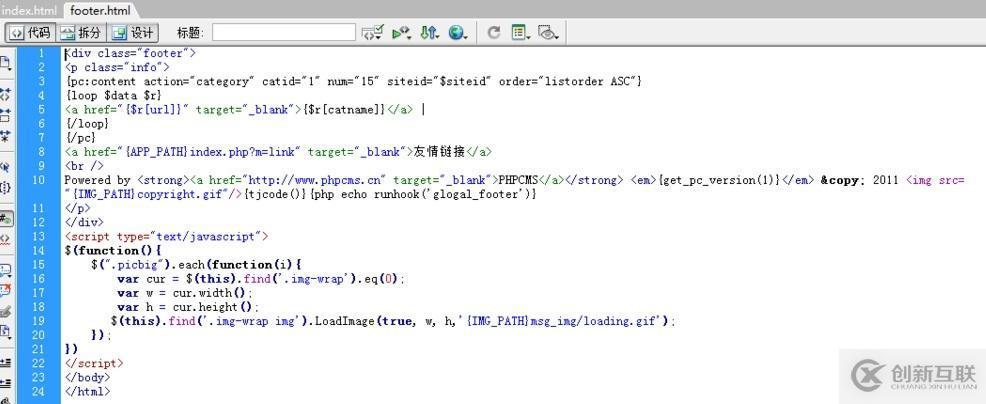Click the pc:content action="category" code line
The height and width of the screenshot is (404, 986).
click(x=353, y=82)
